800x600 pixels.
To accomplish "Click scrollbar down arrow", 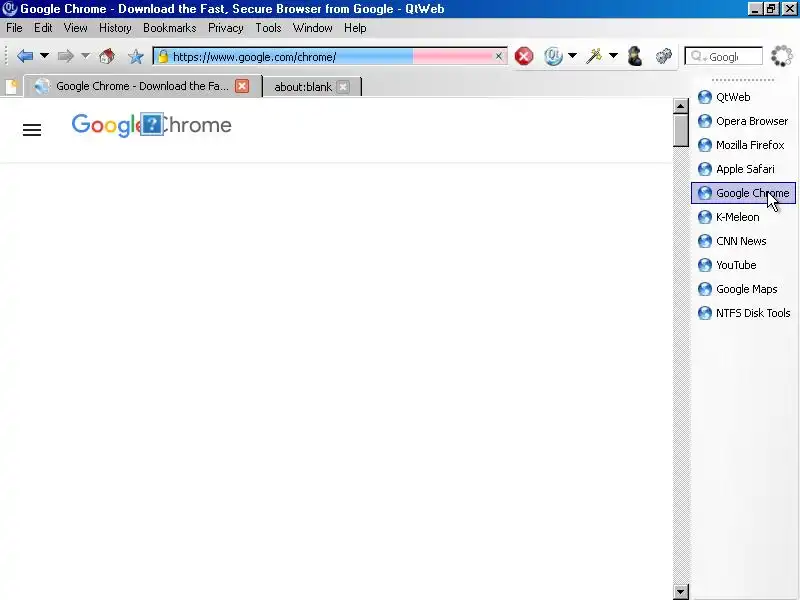I will [x=681, y=592].
